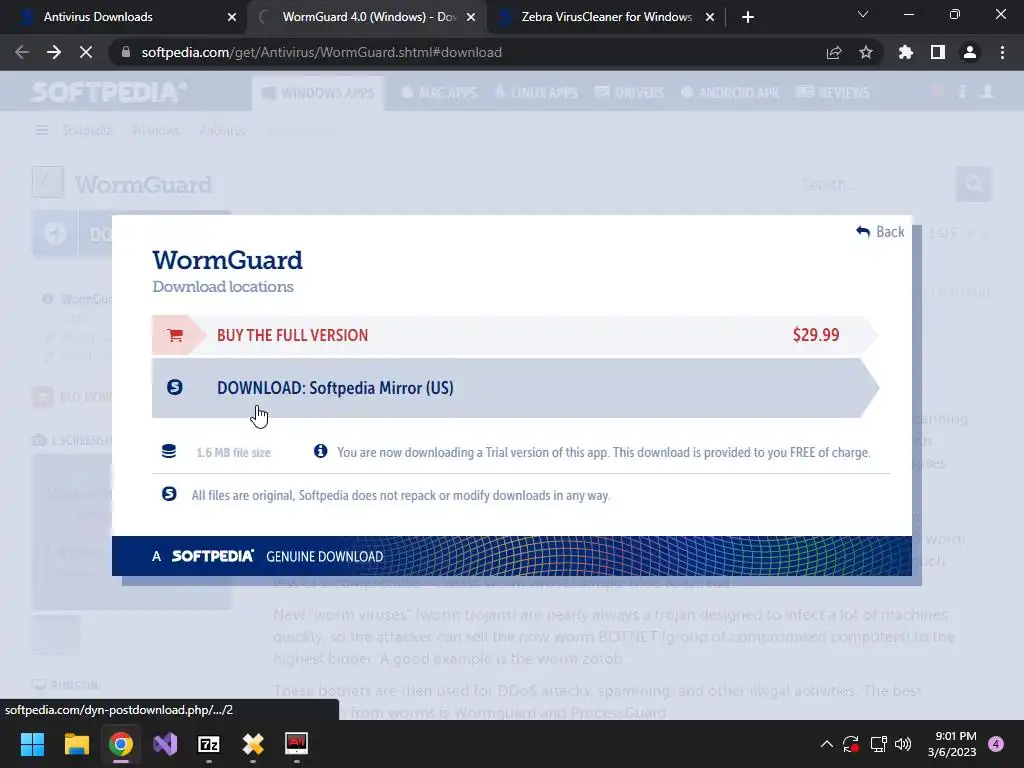Open File Explorer from taskbar

click(x=76, y=744)
